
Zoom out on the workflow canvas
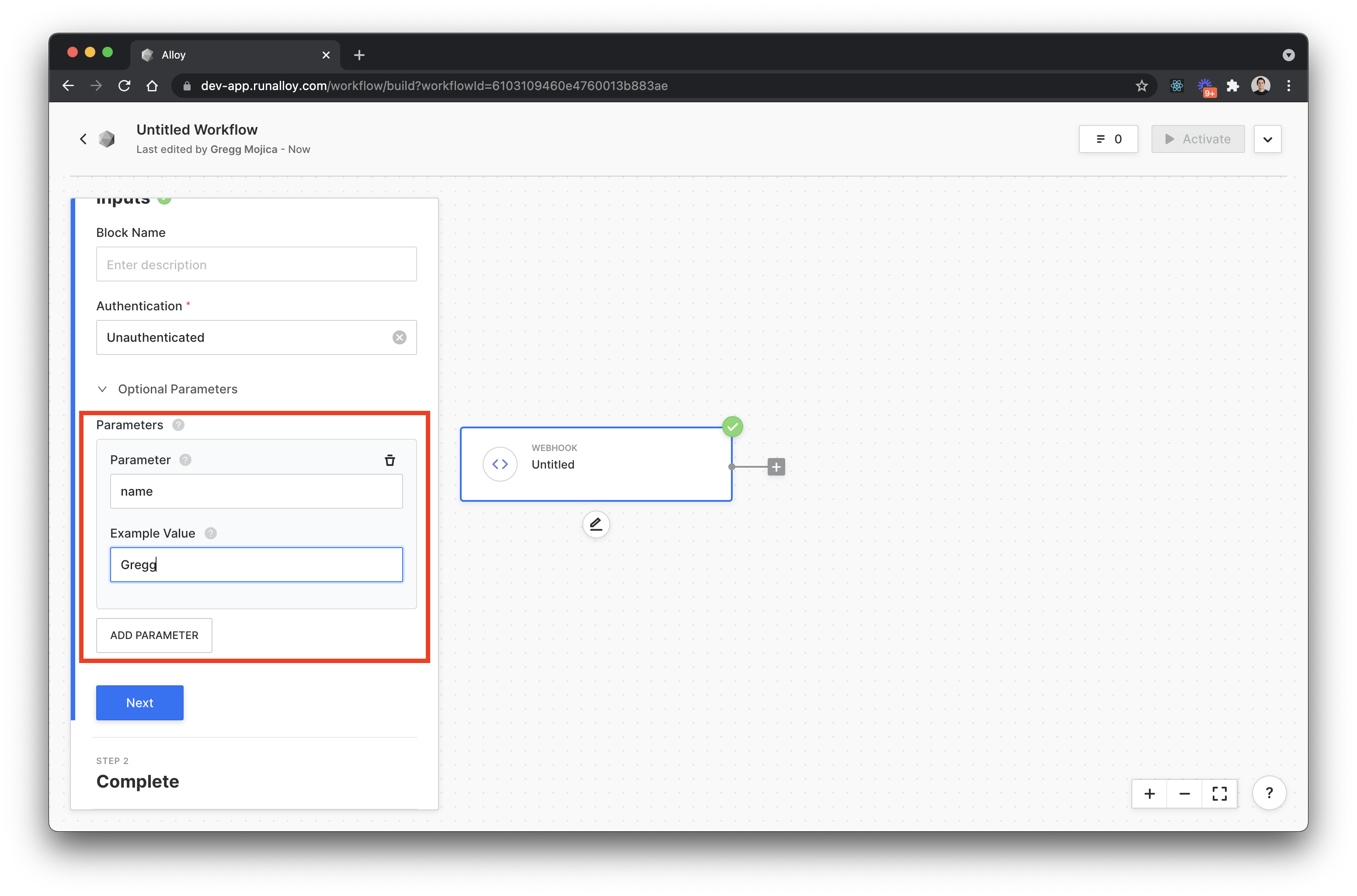point(1184,793)
